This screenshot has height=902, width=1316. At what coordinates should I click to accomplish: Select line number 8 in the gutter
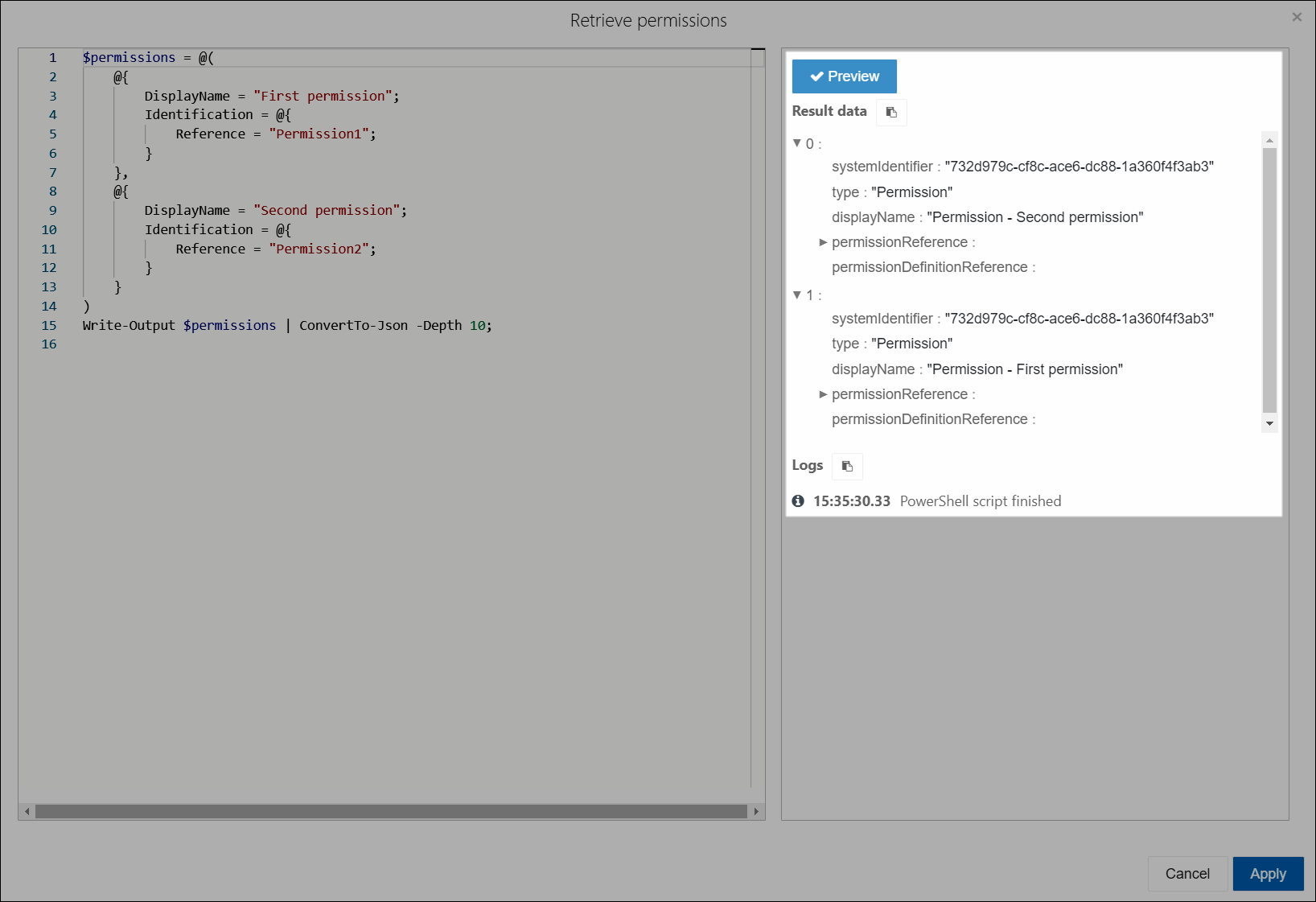[x=53, y=191]
